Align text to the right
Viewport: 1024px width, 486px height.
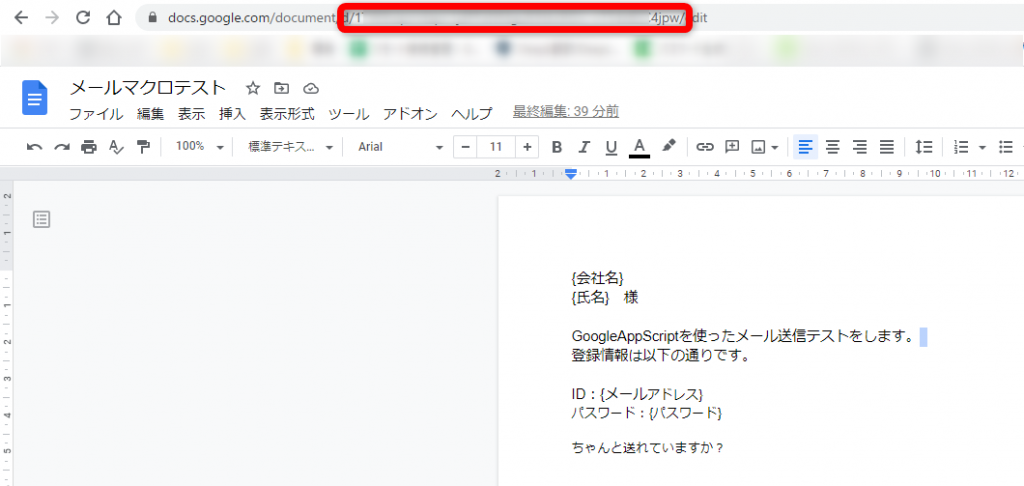860,147
